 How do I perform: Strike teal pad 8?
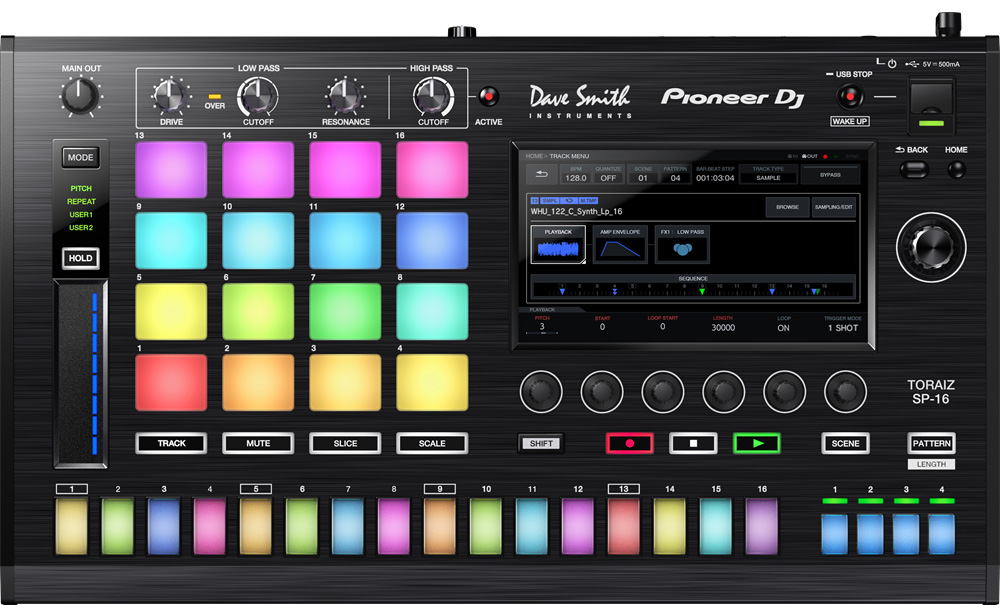click(432, 312)
